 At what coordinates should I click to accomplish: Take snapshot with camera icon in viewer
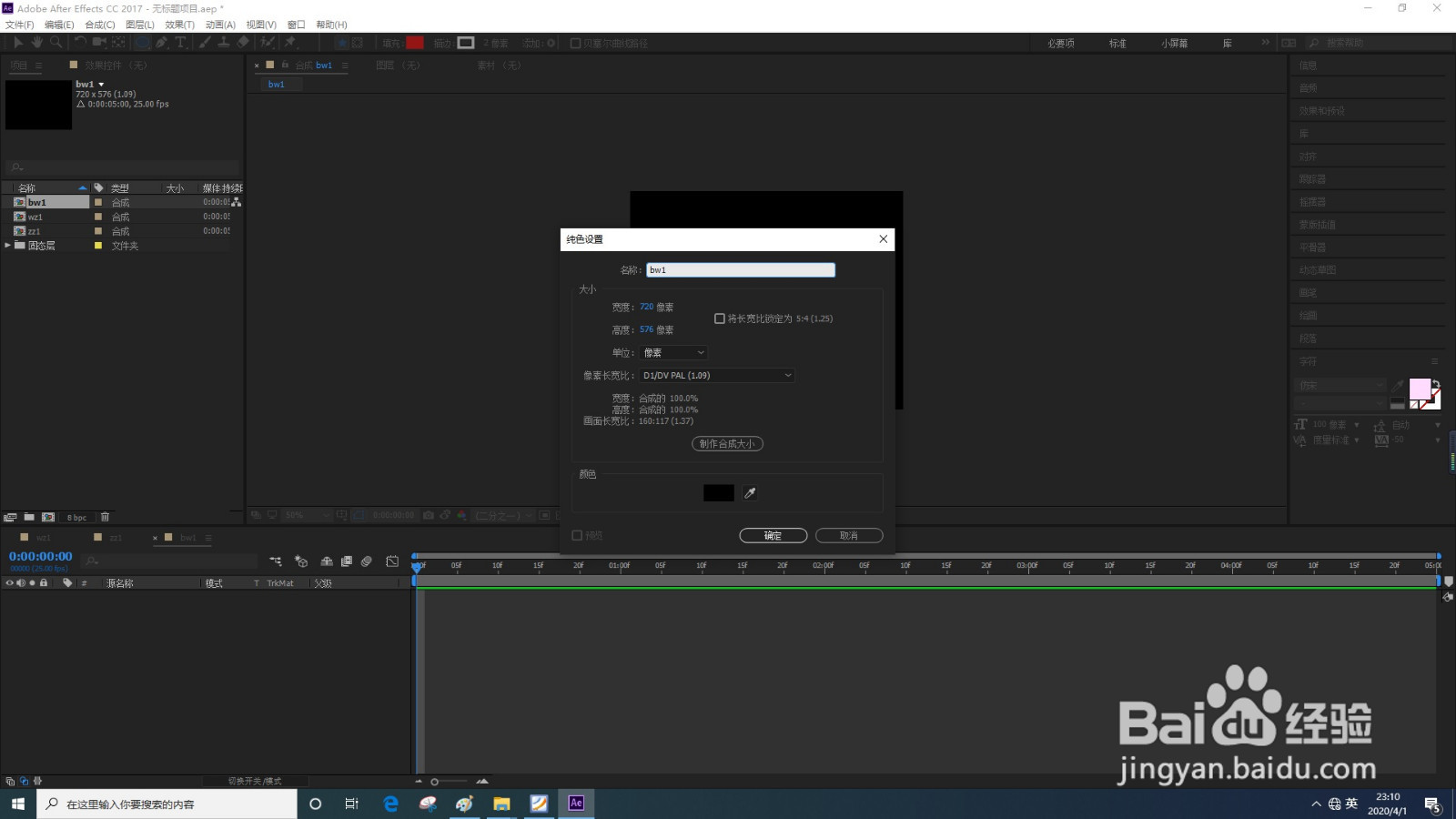(429, 515)
